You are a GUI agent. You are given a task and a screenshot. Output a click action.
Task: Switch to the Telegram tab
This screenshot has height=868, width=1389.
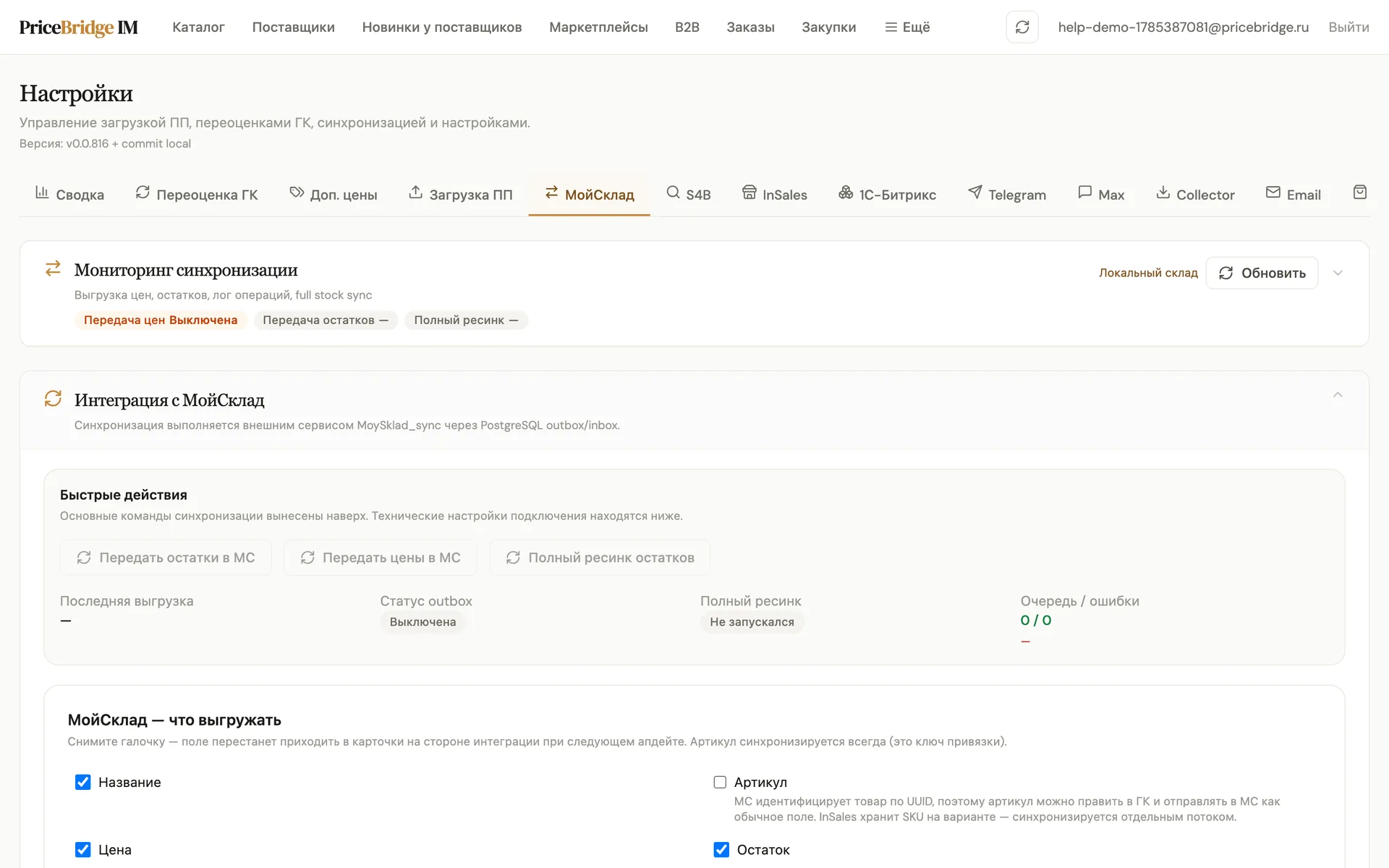[1007, 195]
